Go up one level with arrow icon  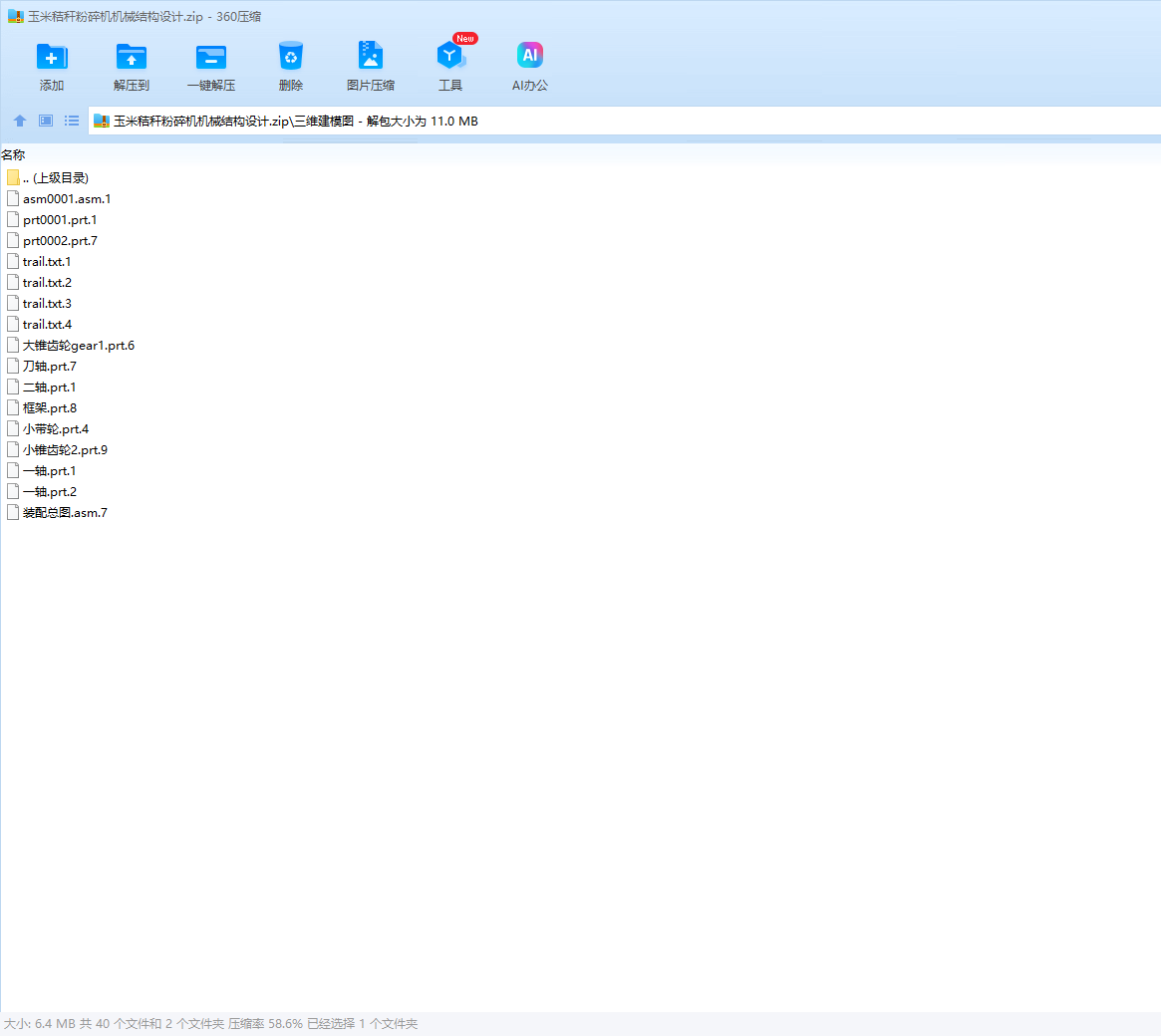(20, 121)
